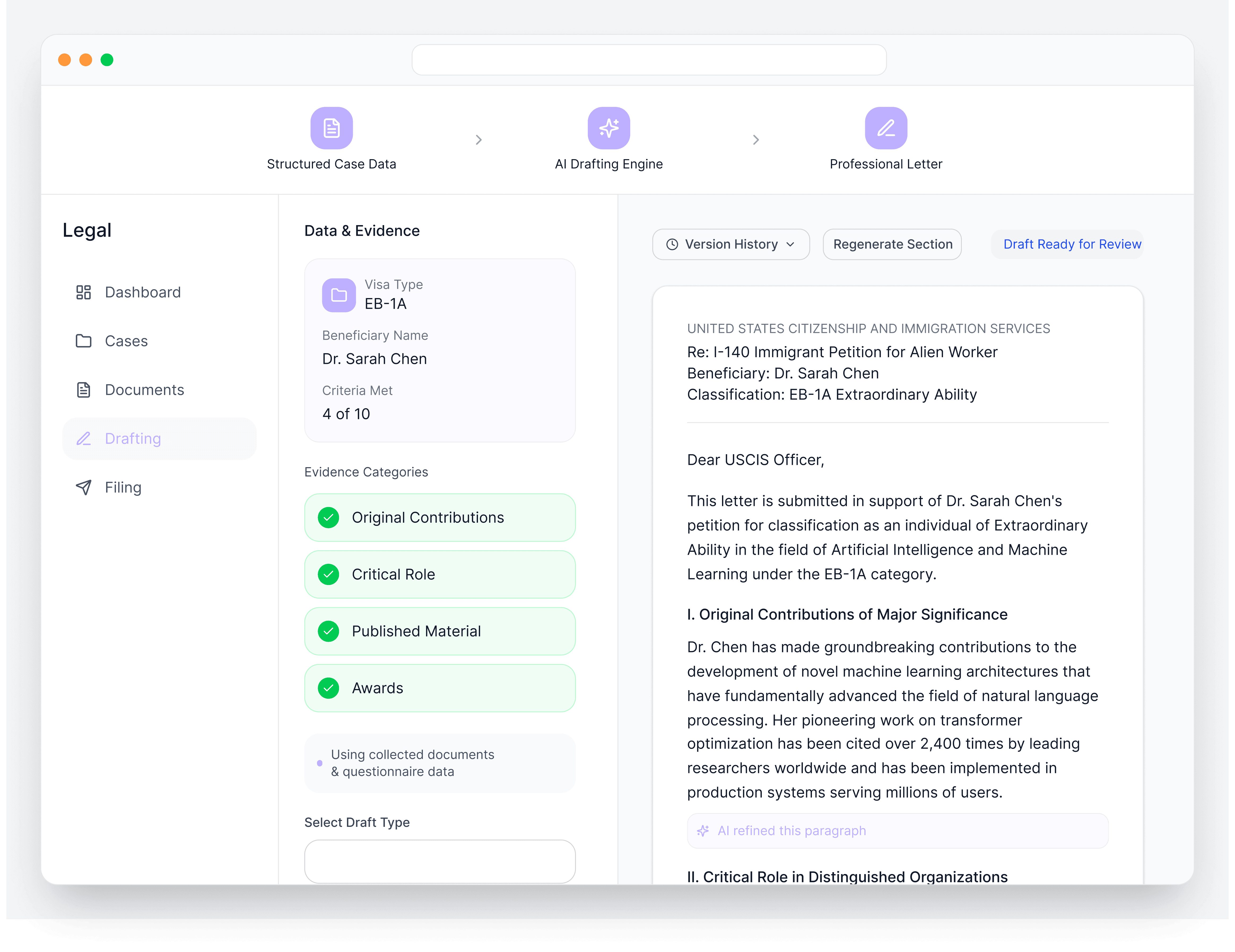The height and width of the screenshot is (952, 1235).
Task: Click the AI Drafting Engine sparkle icon
Action: point(608,128)
